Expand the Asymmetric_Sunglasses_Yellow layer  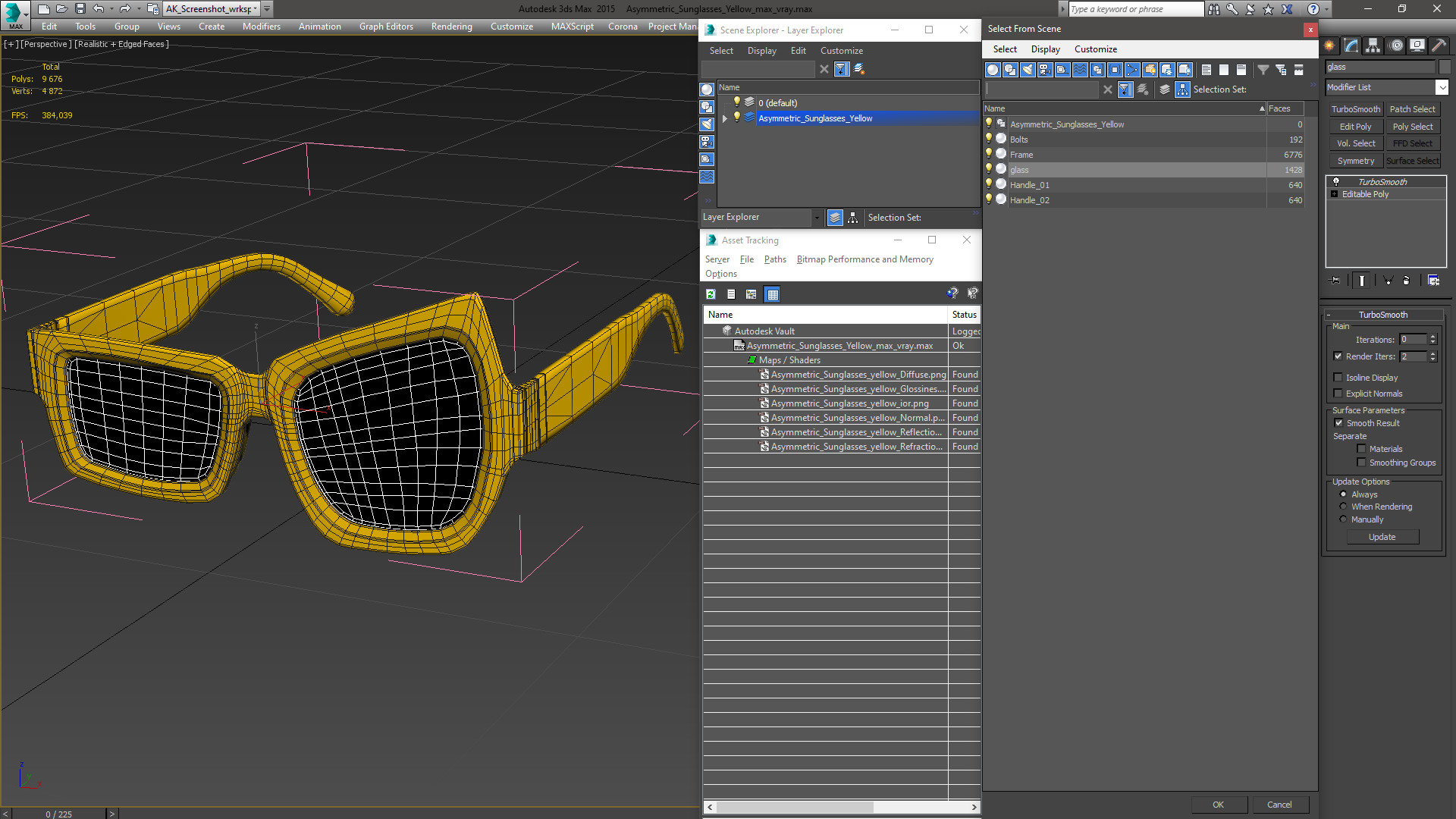coord(725,118)
